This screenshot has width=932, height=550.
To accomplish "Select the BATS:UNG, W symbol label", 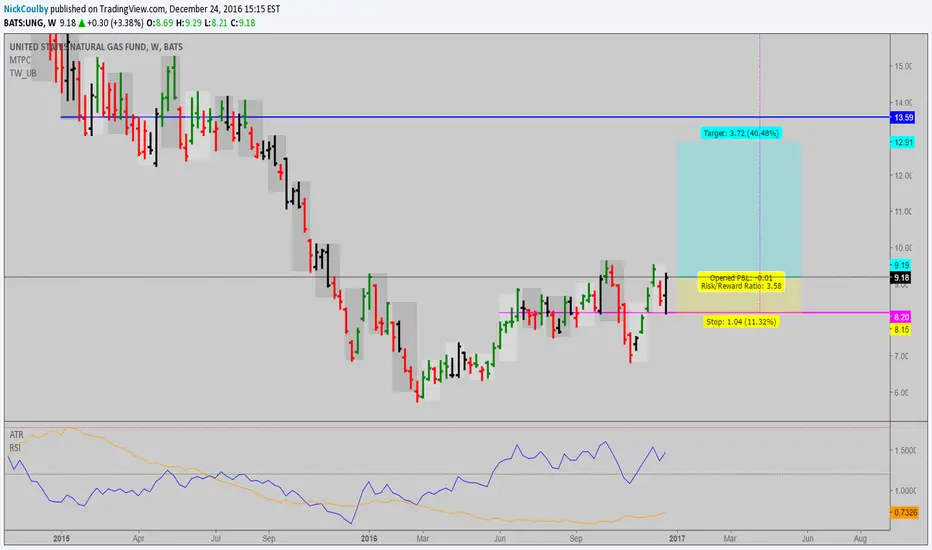I will coord(30,23).
